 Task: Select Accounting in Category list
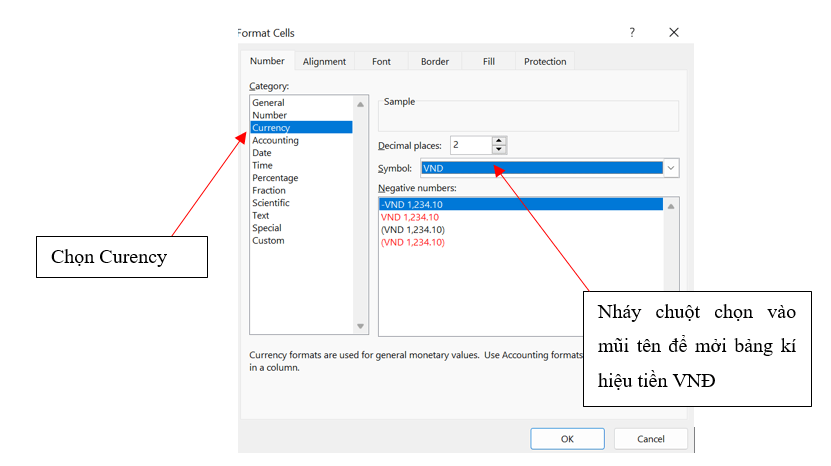275,140
